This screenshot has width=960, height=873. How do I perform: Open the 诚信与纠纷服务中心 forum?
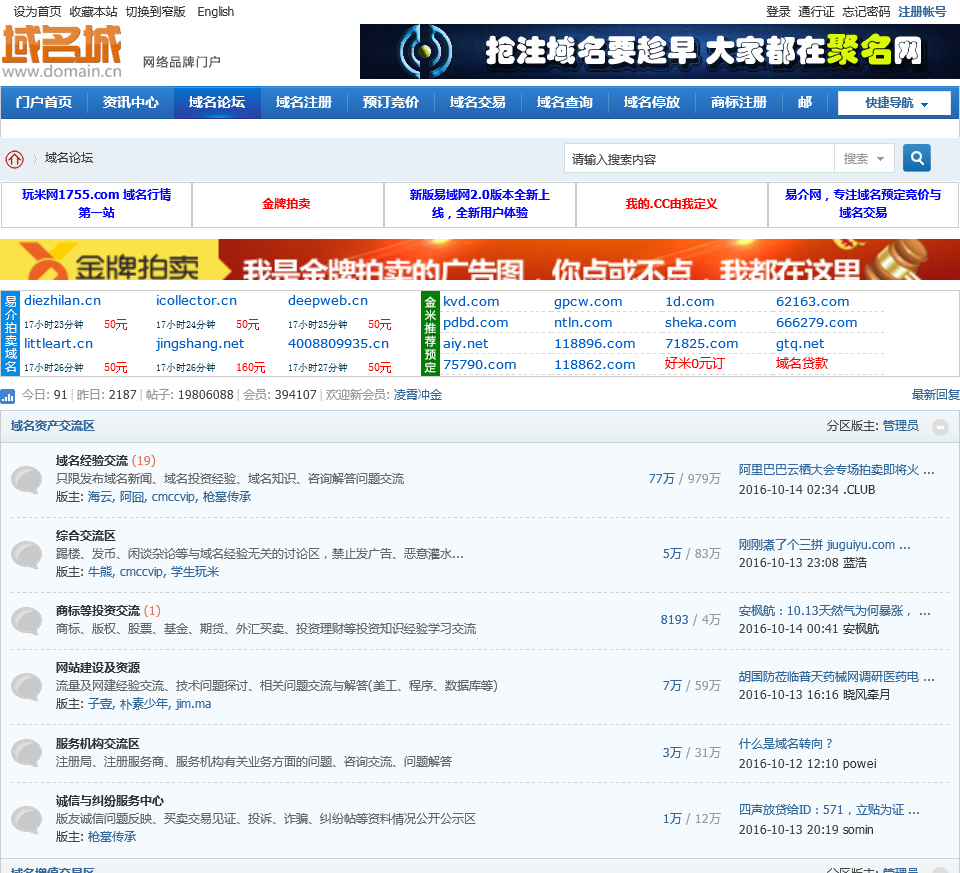[x=110, y=801]
